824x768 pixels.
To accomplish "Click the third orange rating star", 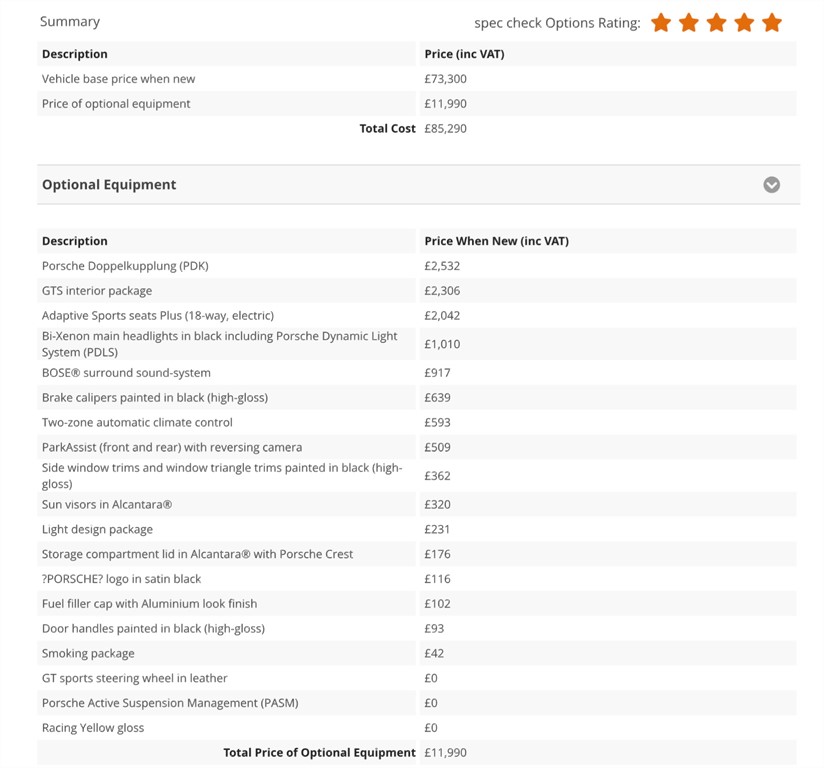I will [716, 22].
